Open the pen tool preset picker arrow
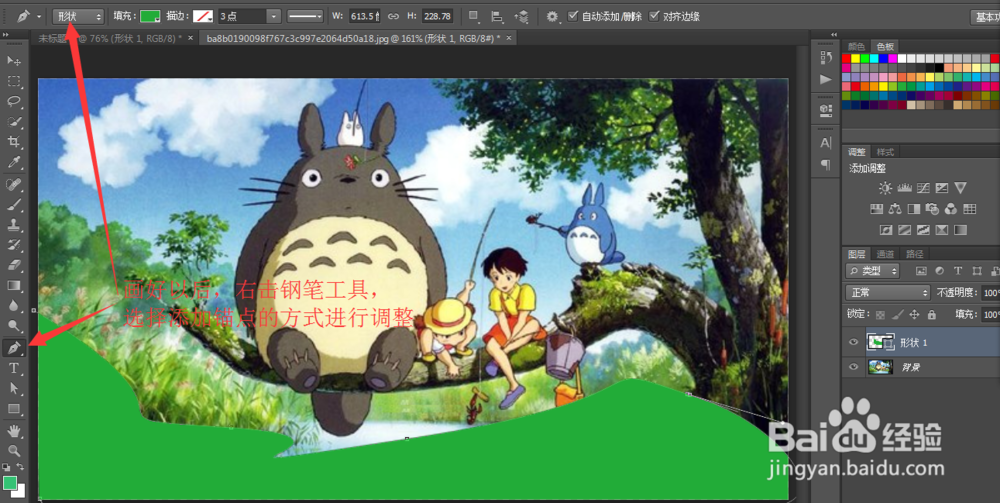This screenshot has height=503, width=1000. [x=40, y=16]
